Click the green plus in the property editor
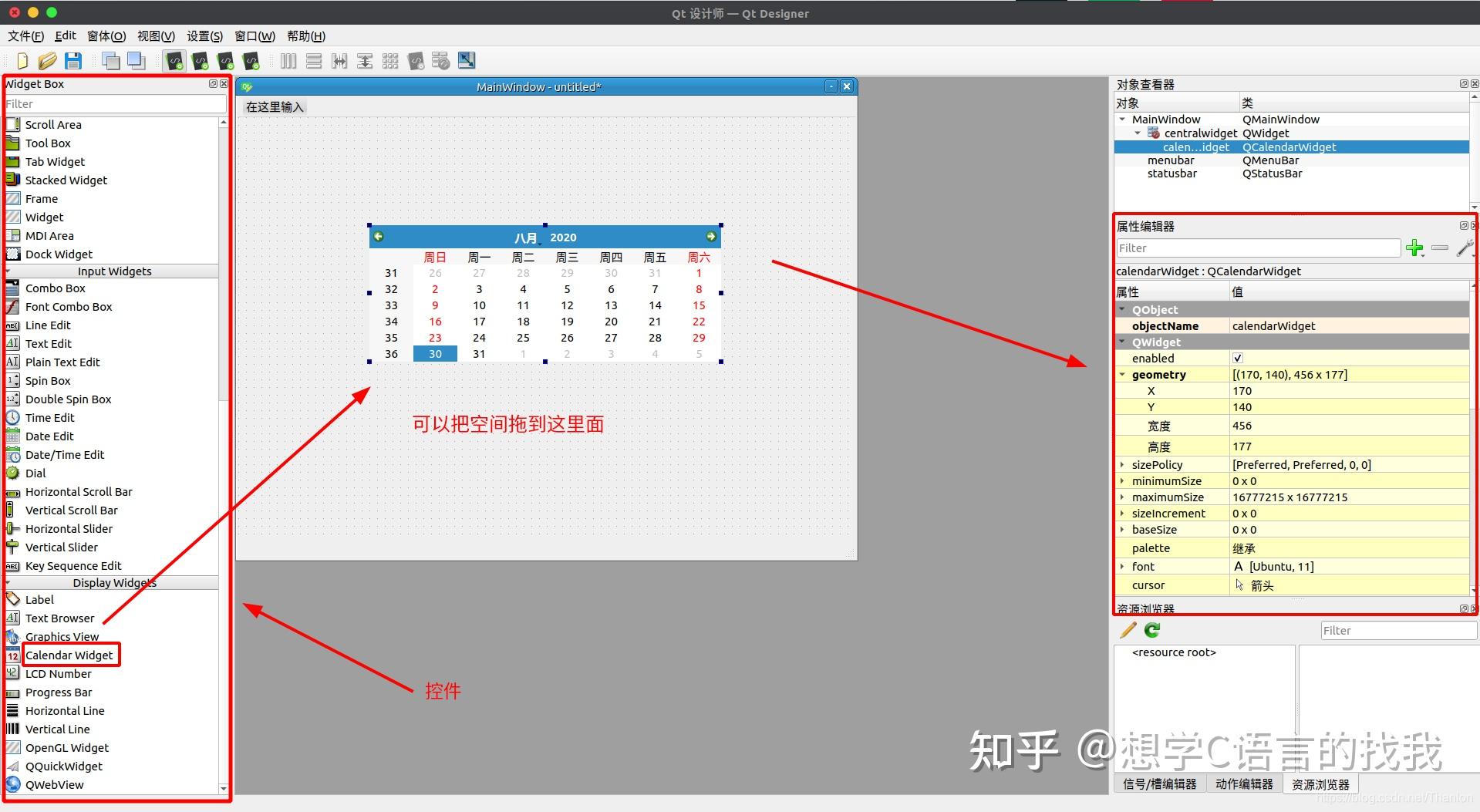 tap(1415, 248)
